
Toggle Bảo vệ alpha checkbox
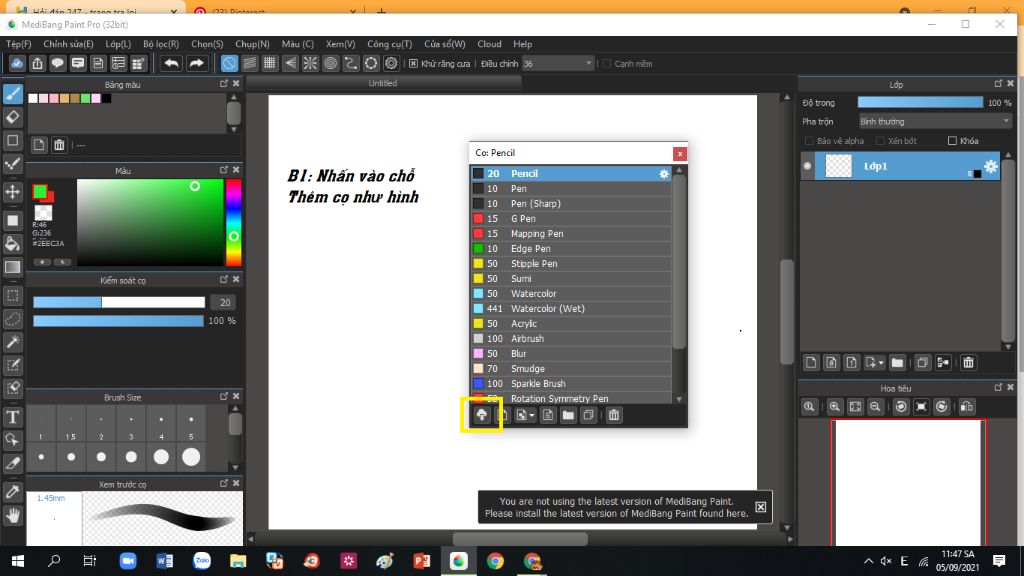coord(809,141)
